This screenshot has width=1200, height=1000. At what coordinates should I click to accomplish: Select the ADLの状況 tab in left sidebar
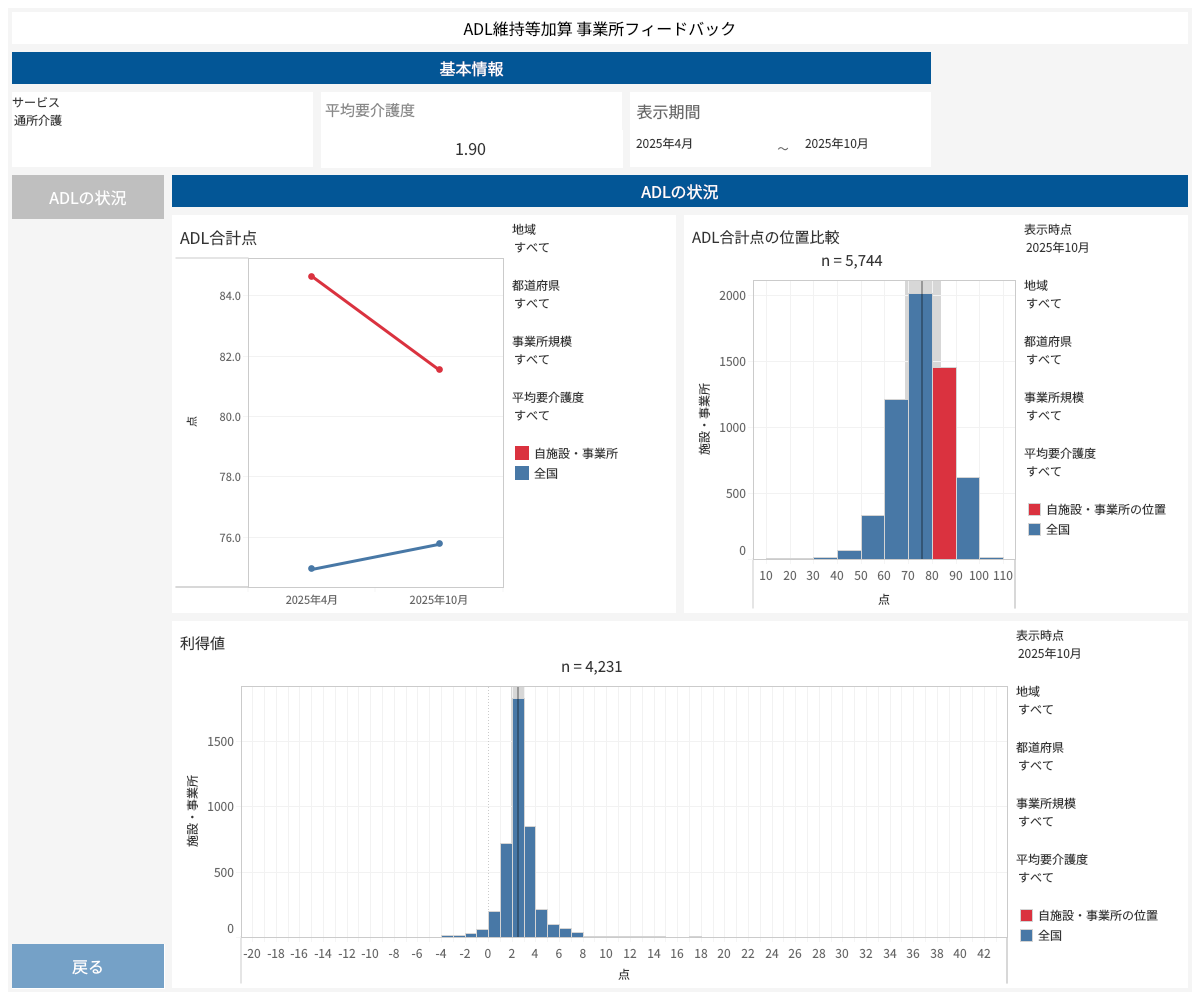88,197
